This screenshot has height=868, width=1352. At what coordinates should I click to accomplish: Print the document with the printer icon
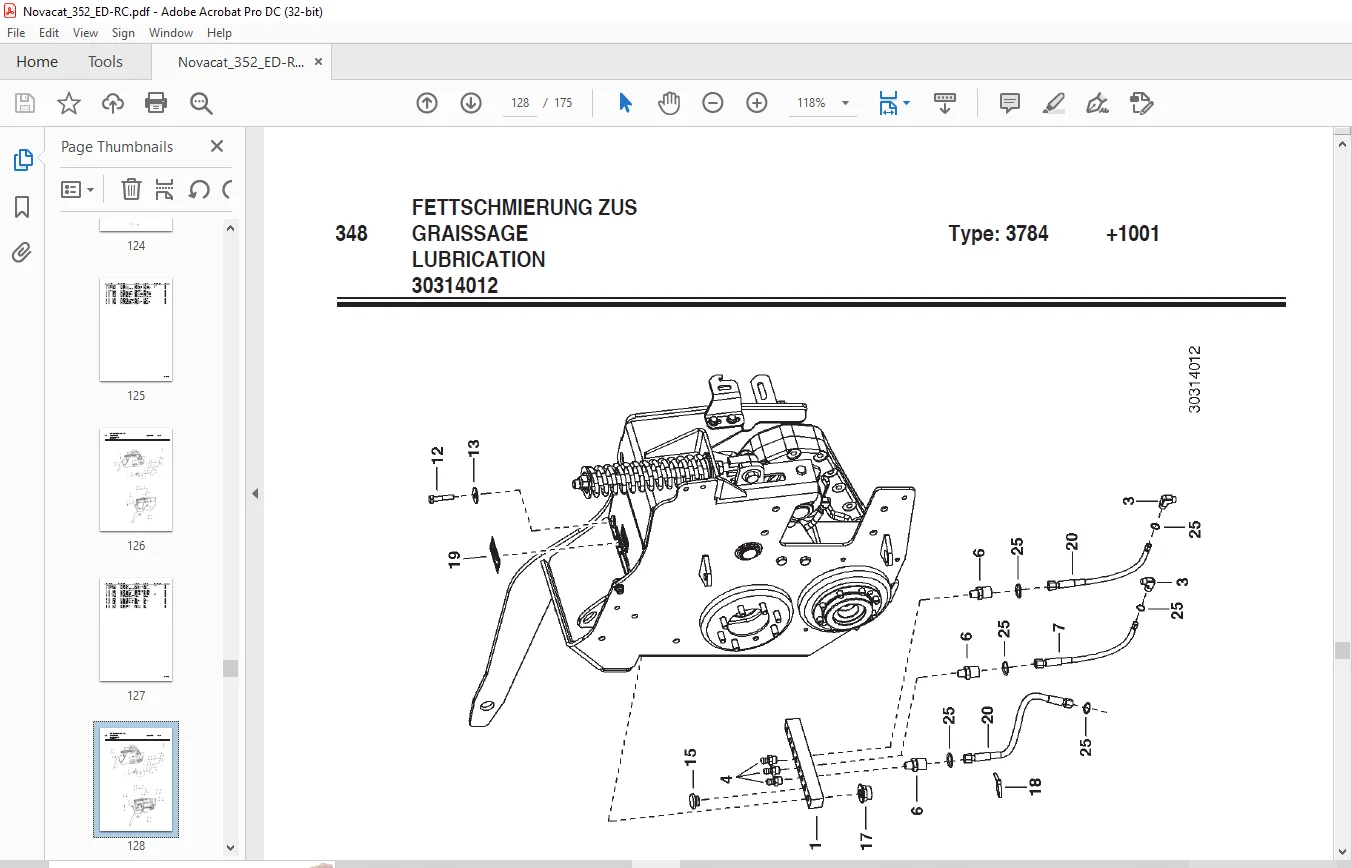[156, 103]
